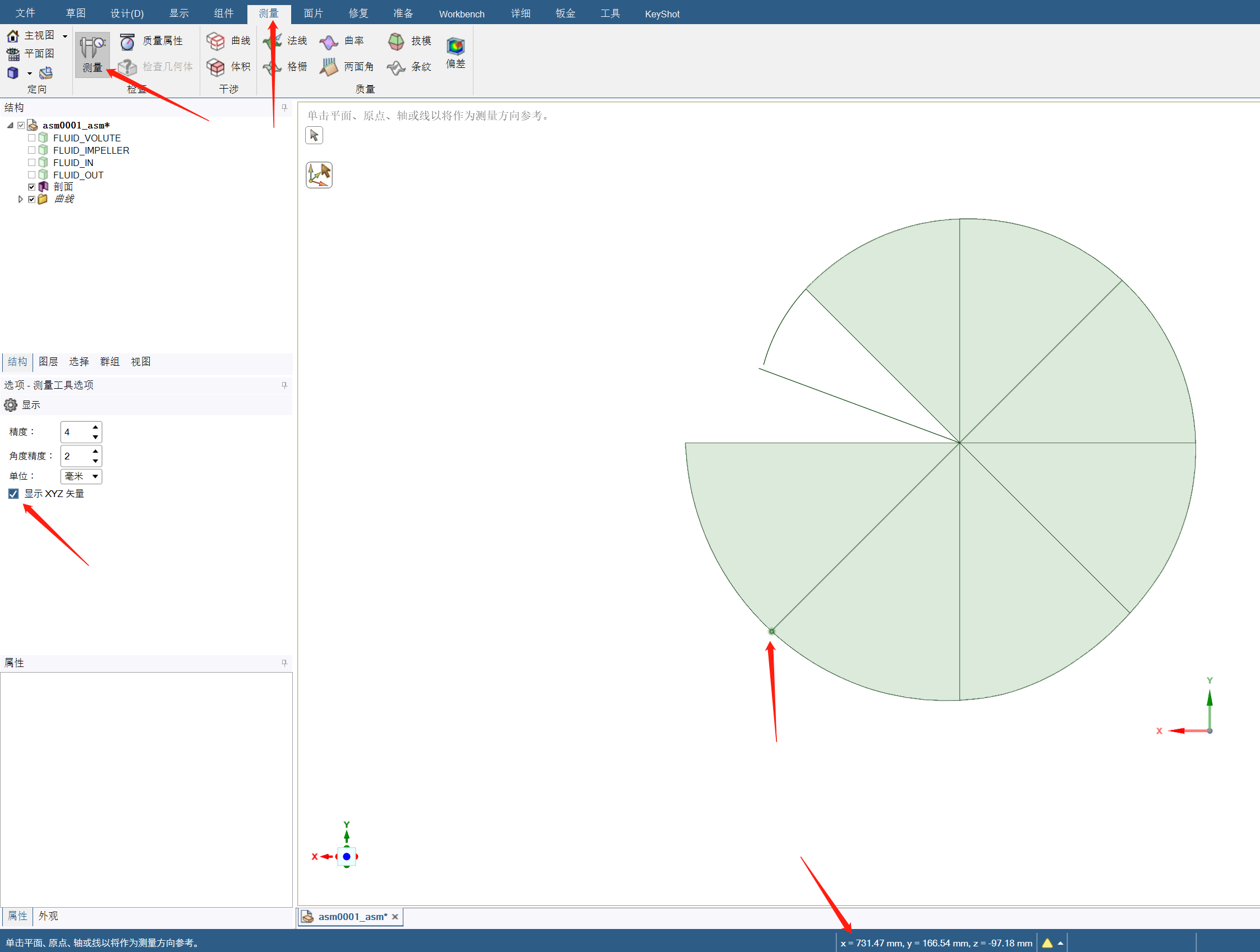This screenshot has height=952, width=1260.
Task: Increase 精度 precision with up stepper
Action: (95, 427)
